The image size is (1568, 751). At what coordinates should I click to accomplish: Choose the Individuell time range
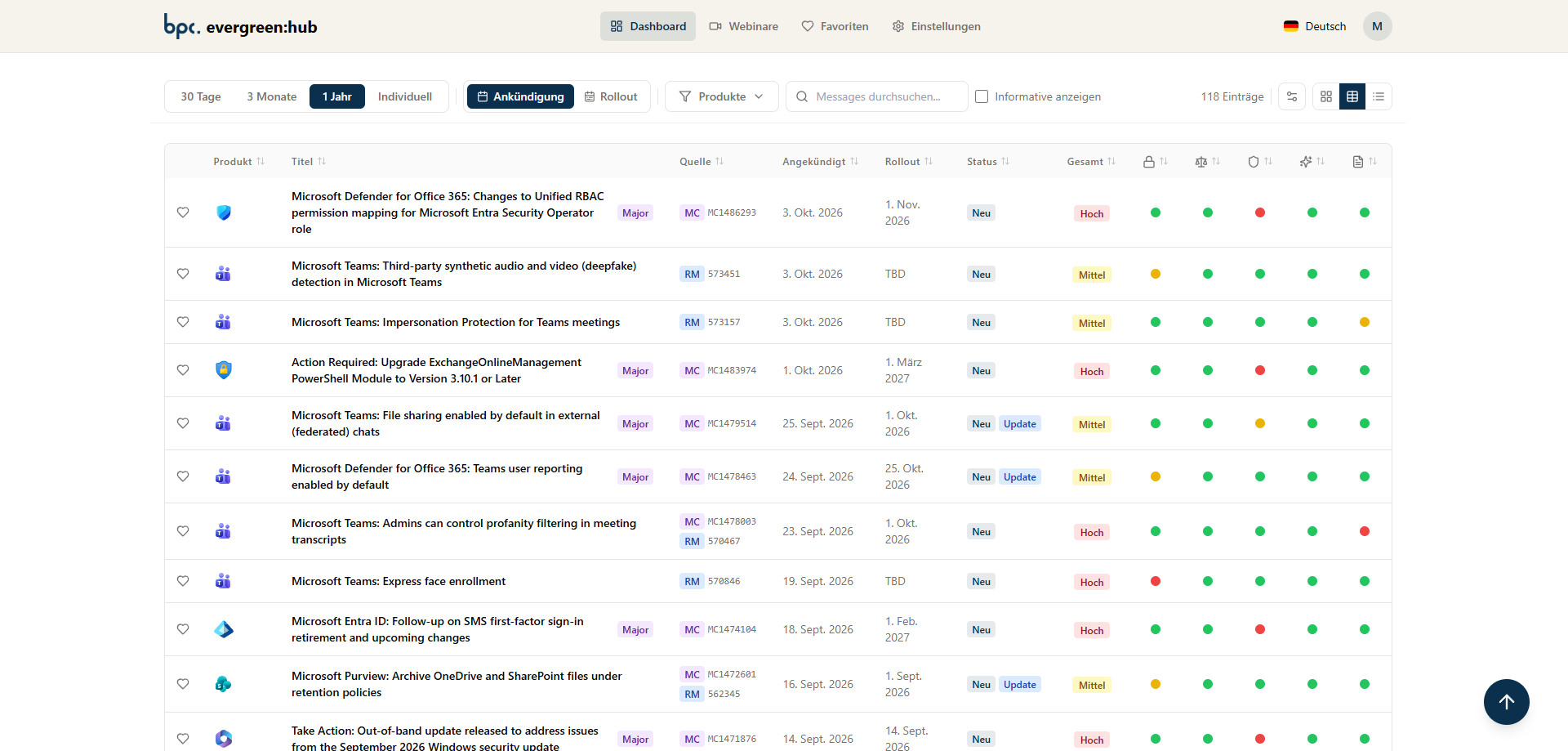point(405,96)
